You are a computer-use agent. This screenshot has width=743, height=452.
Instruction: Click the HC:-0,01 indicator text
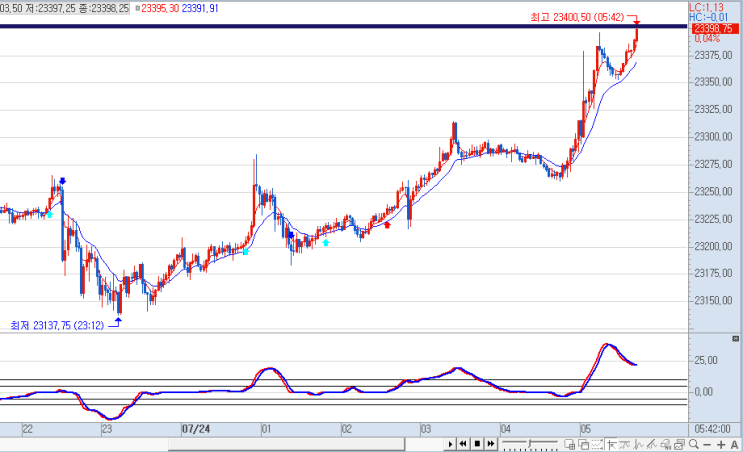coord(708,17)
